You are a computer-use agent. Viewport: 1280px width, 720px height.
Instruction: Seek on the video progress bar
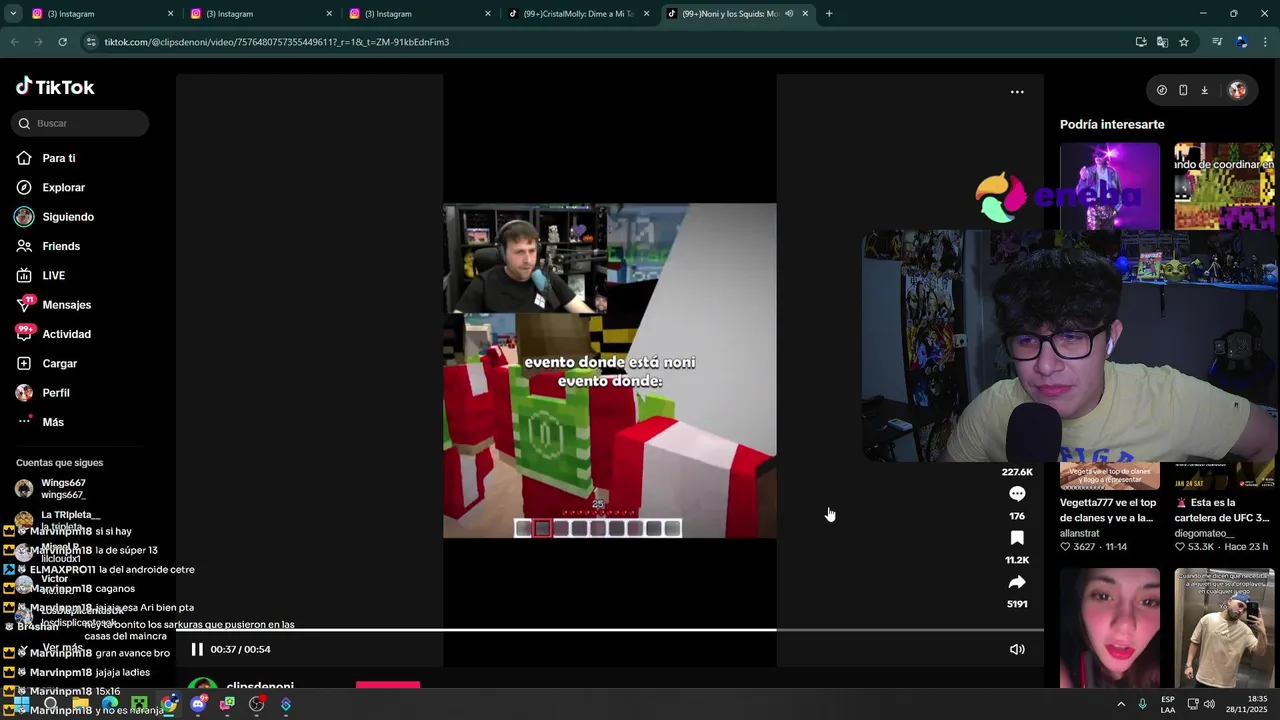coord(610,630)
